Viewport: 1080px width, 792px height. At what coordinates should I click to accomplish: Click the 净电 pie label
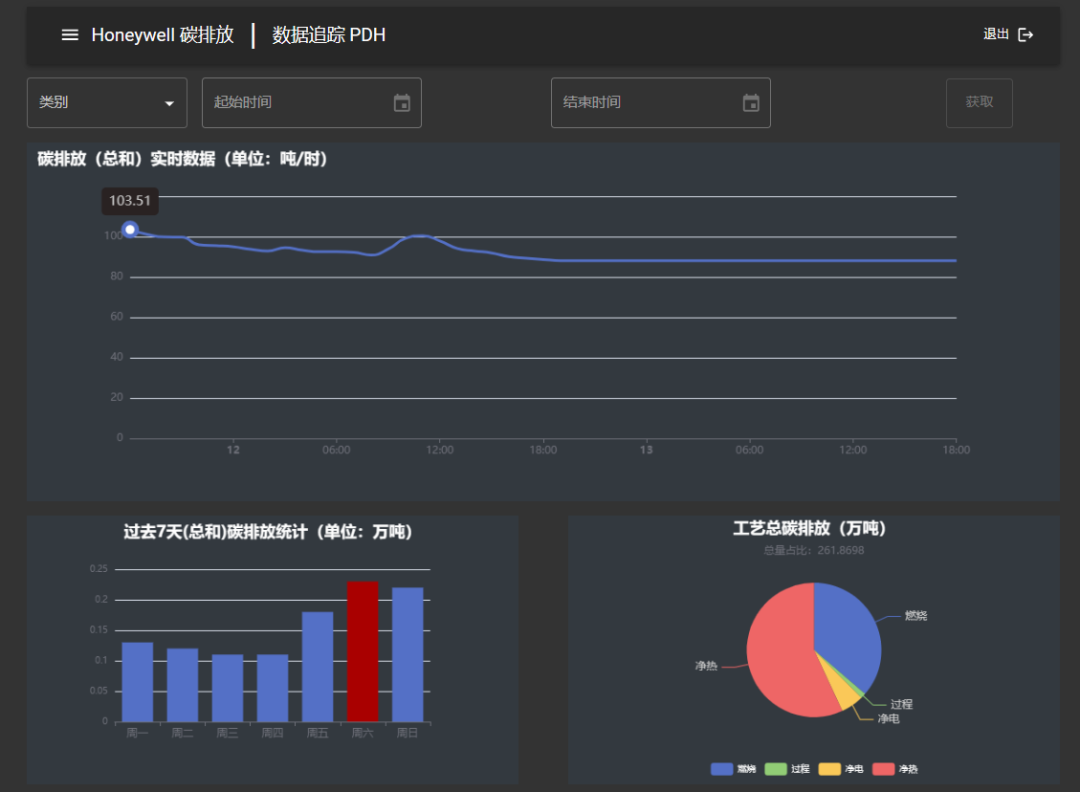(889, 718)
